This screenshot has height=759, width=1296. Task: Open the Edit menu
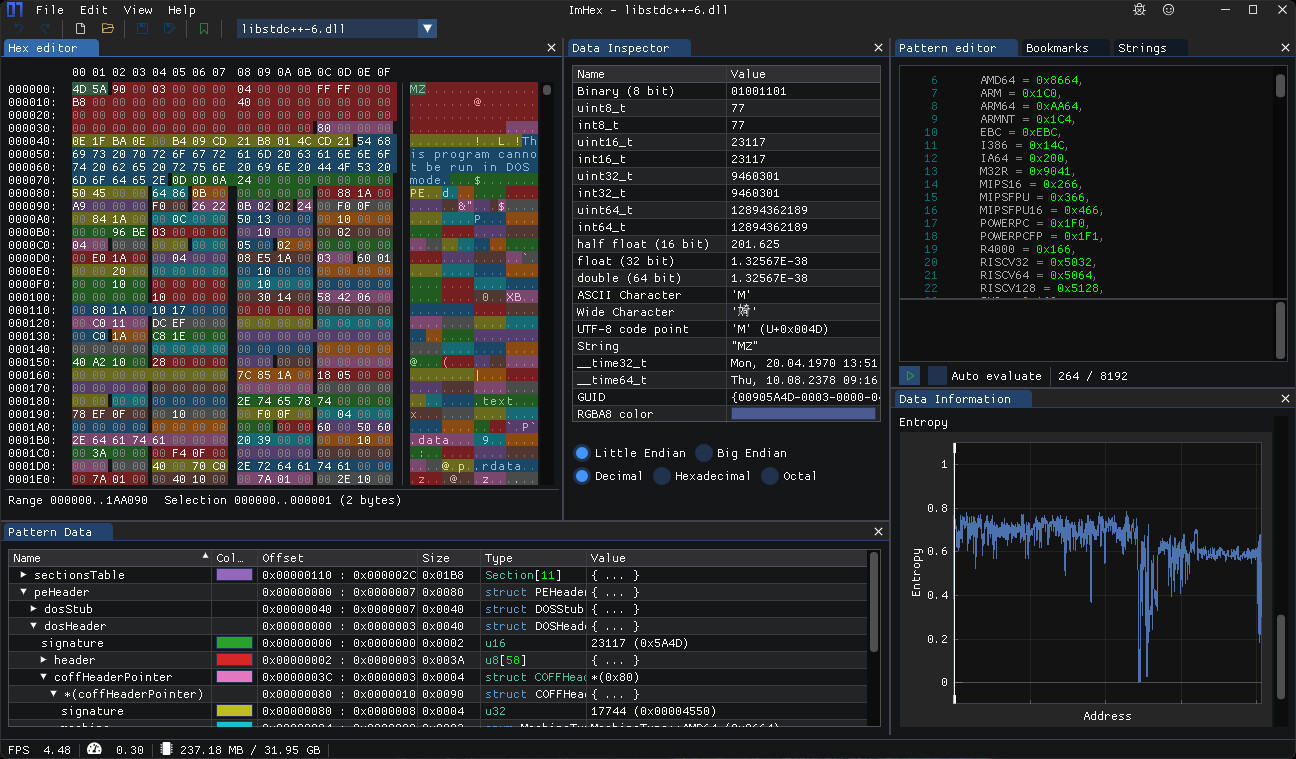(93, 9)
